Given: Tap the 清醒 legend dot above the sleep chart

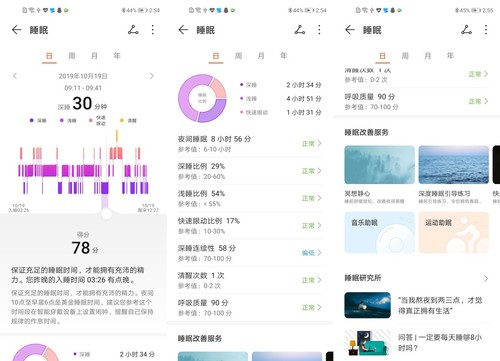Looking at the screenshot, I should [x=122, y=120].
